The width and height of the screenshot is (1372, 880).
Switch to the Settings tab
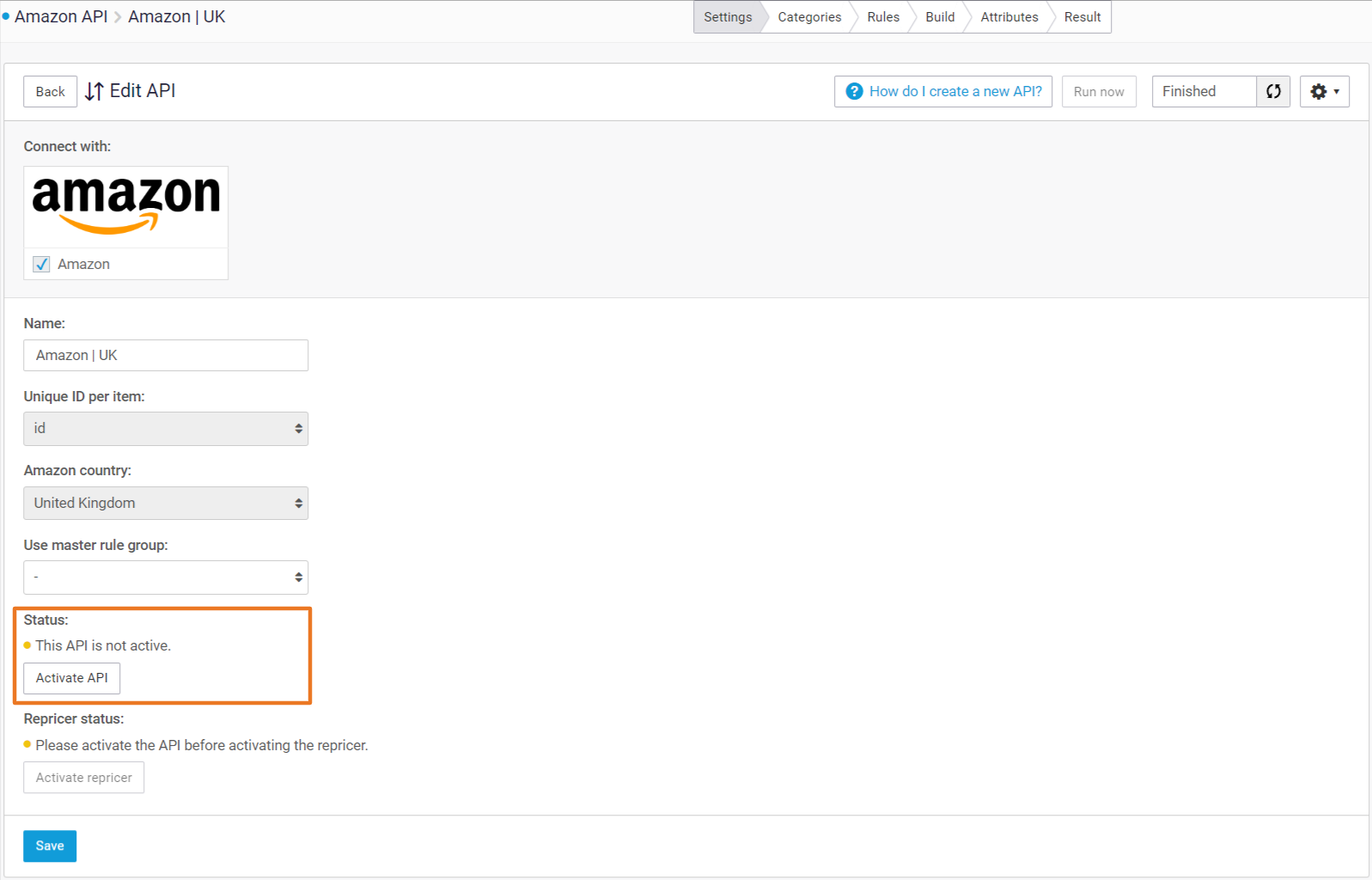[x=728, y=17]
